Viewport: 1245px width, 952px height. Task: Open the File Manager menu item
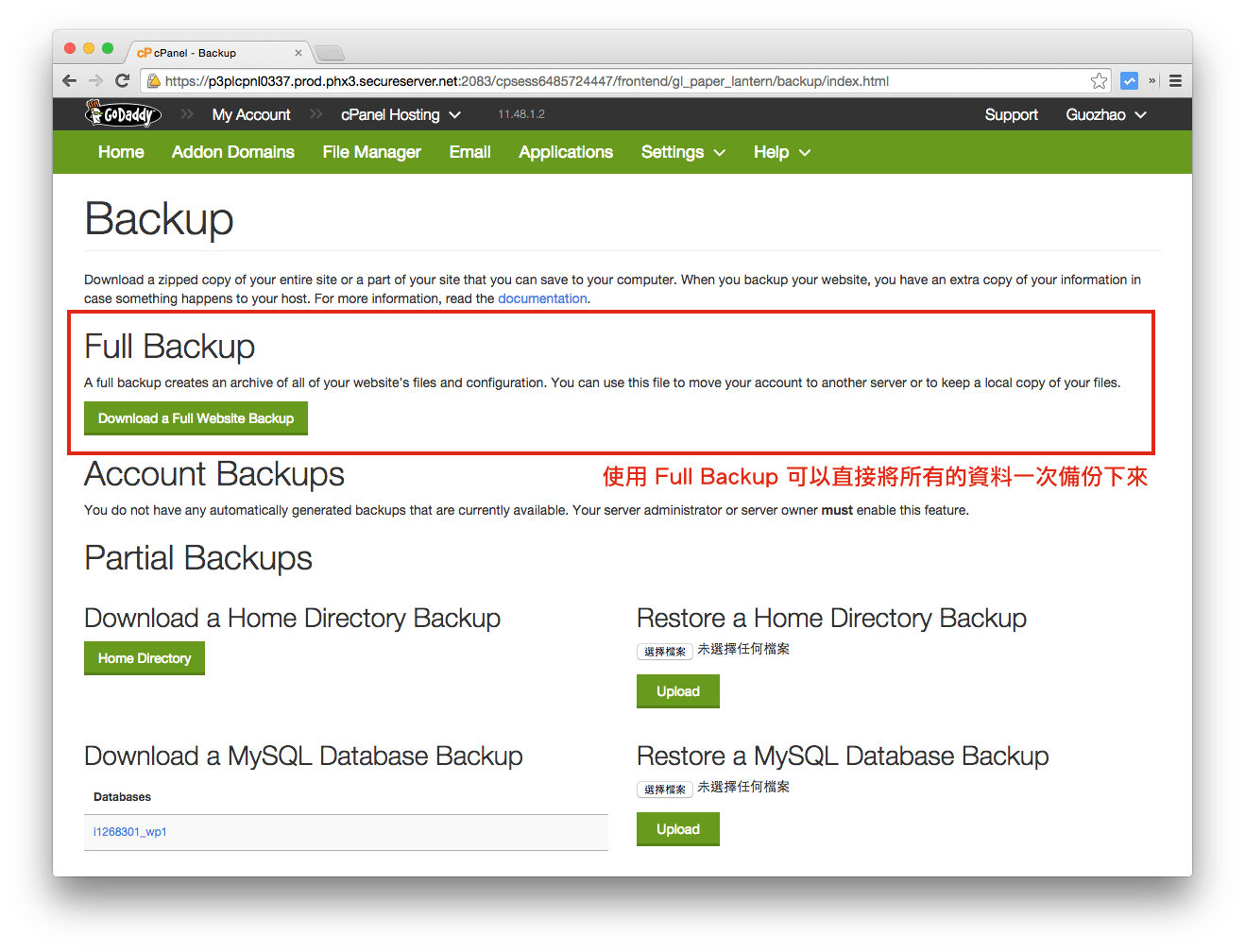pyautogui.click(x=371, y=152)
